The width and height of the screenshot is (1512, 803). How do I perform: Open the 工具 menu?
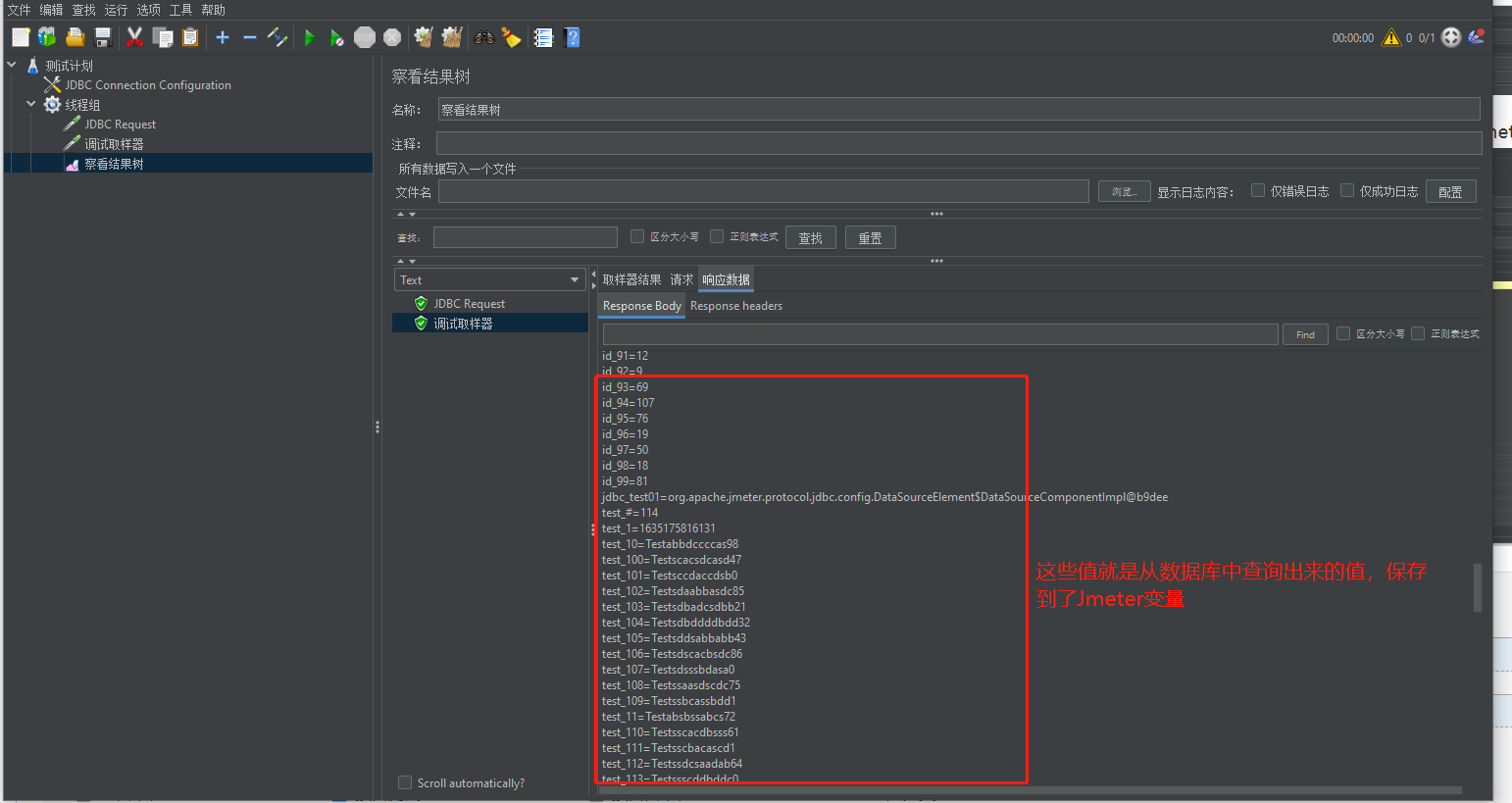[180, 10]
